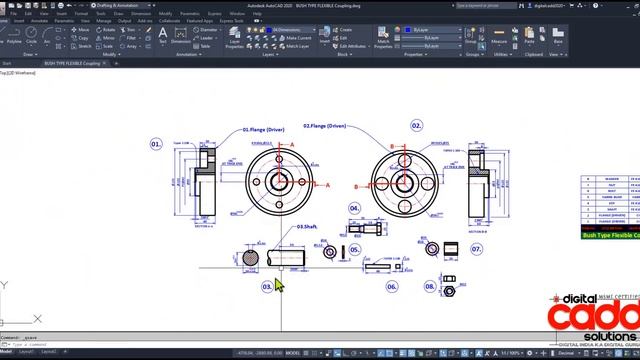Click the Measure utility

coord(499,36)
